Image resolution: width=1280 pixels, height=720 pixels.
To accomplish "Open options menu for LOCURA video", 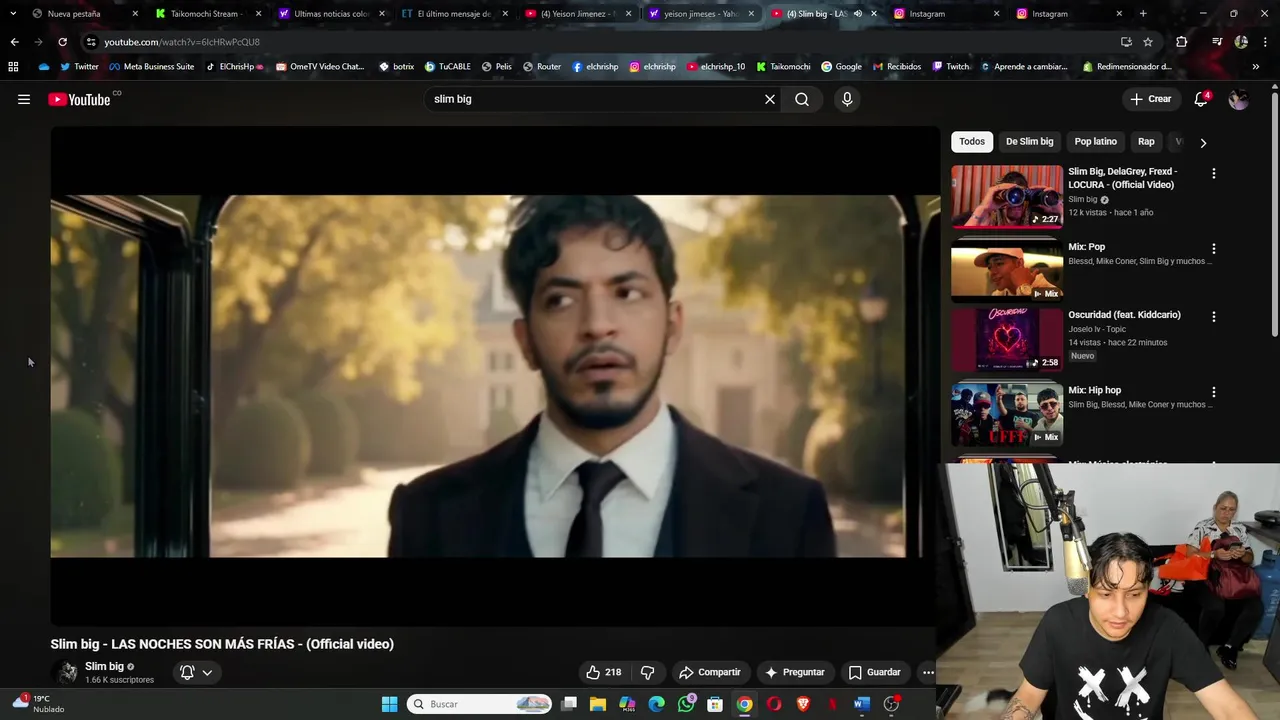I will tap(1214, 173).
